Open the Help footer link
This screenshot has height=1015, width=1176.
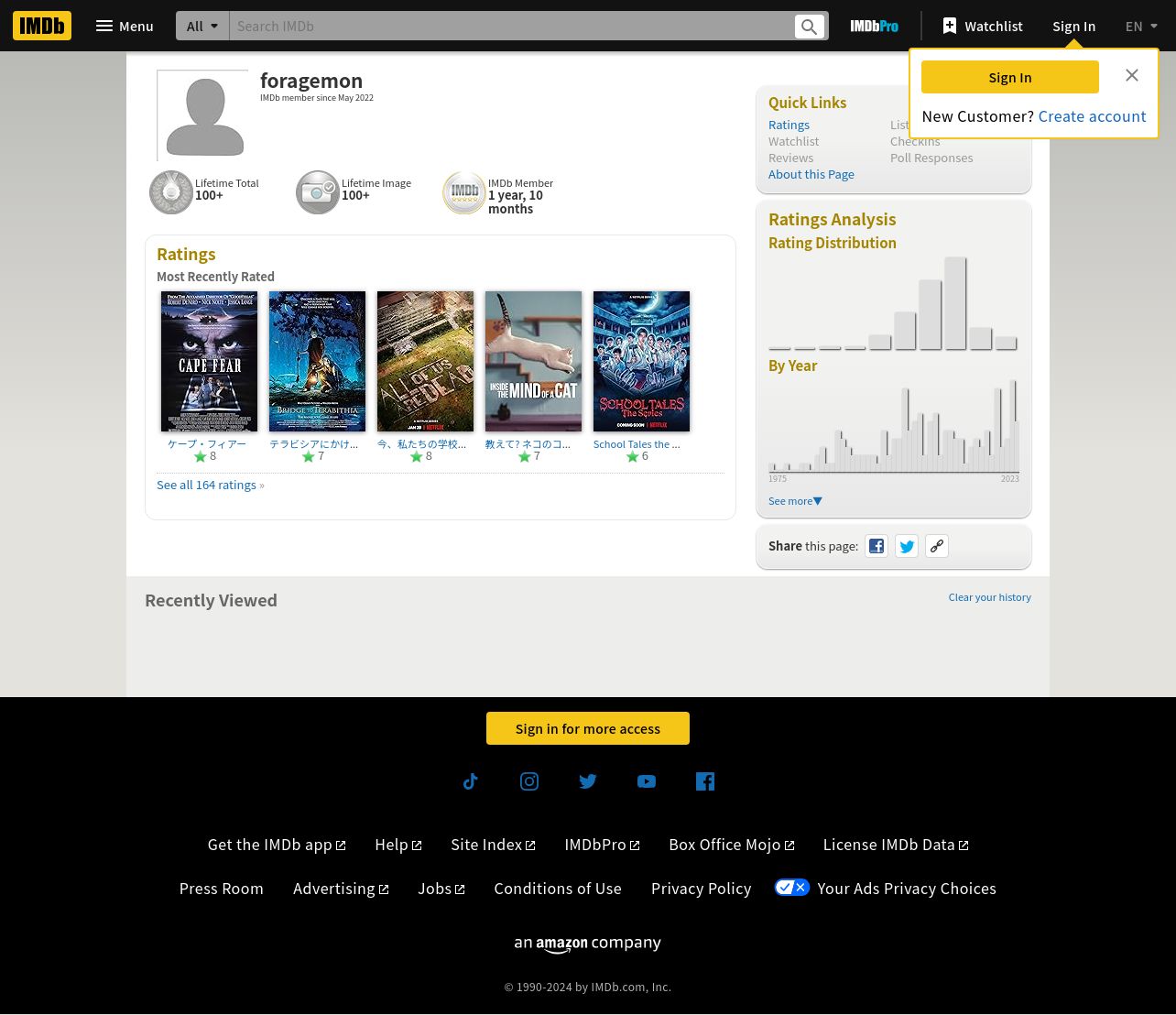pos(397,845)
